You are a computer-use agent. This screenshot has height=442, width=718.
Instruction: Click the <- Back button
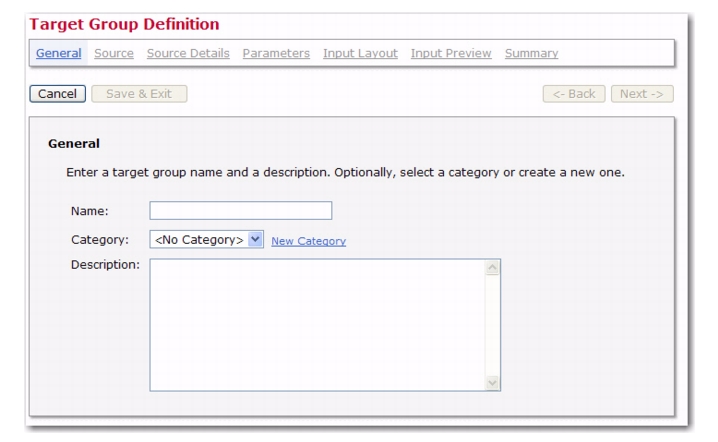click(574, 94)
